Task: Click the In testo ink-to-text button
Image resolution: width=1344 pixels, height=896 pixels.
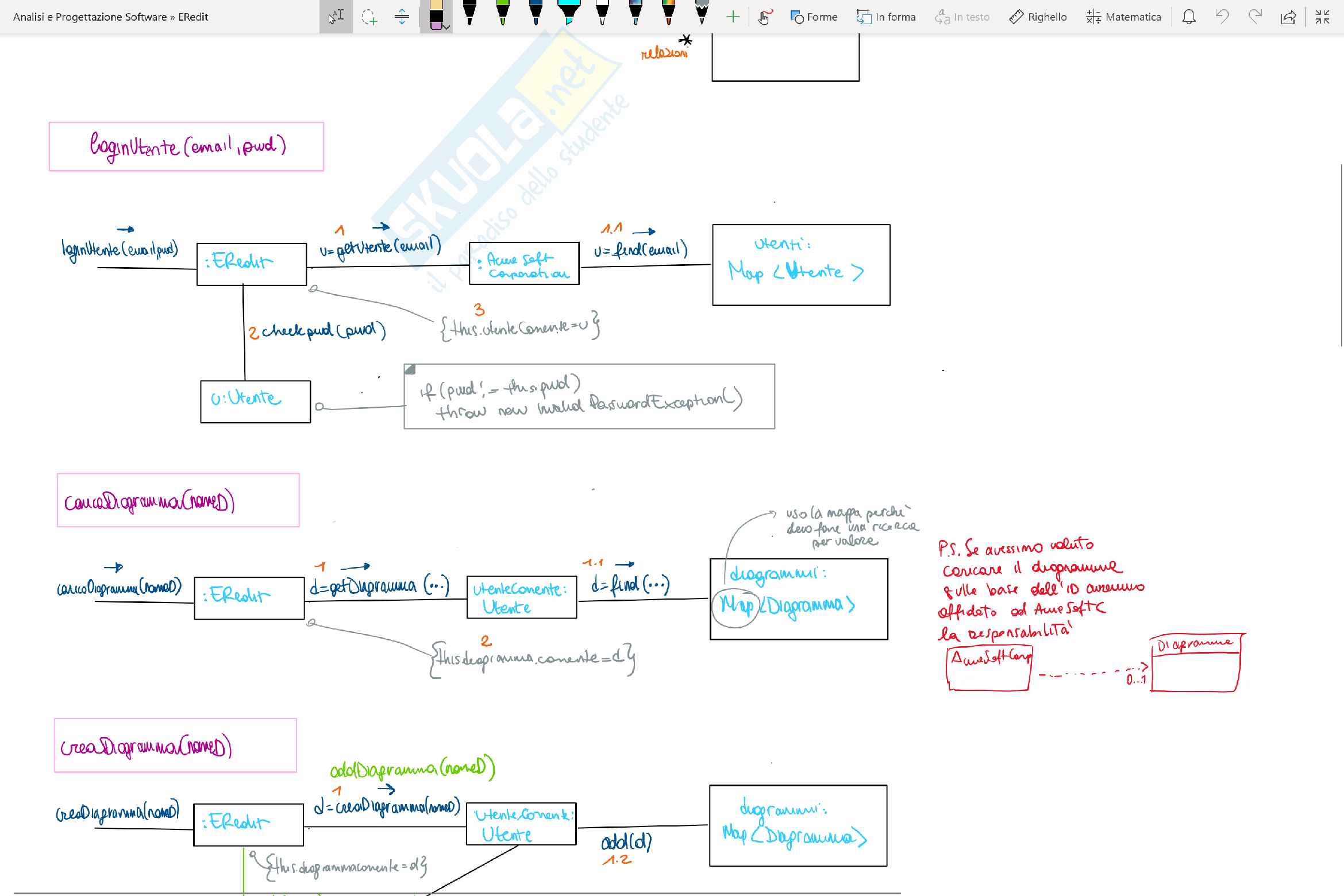Action: point(962,17)
